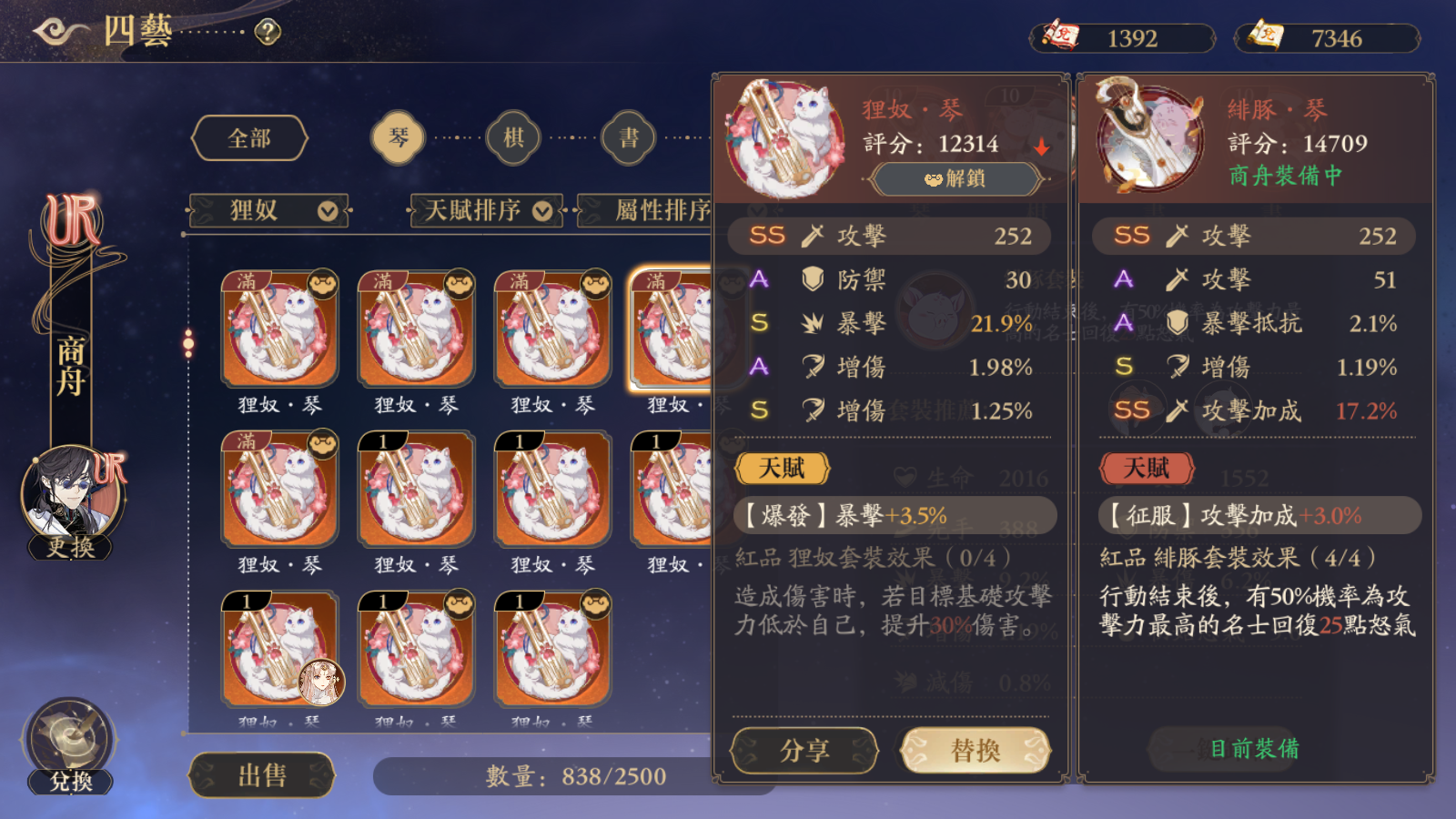The width and height of the screenshot is (1456, 819).
Task: Click the 替換 replace button
Action: 976,751
